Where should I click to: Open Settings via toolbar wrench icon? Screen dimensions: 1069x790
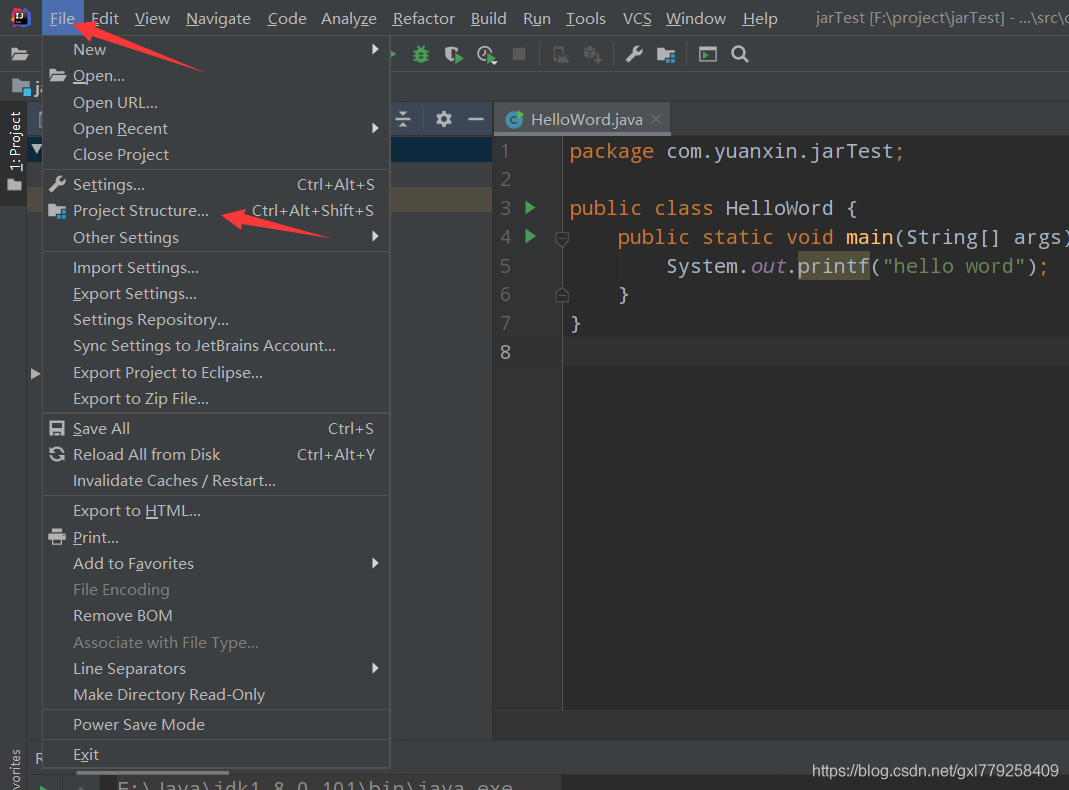click(x=634, y=54)
